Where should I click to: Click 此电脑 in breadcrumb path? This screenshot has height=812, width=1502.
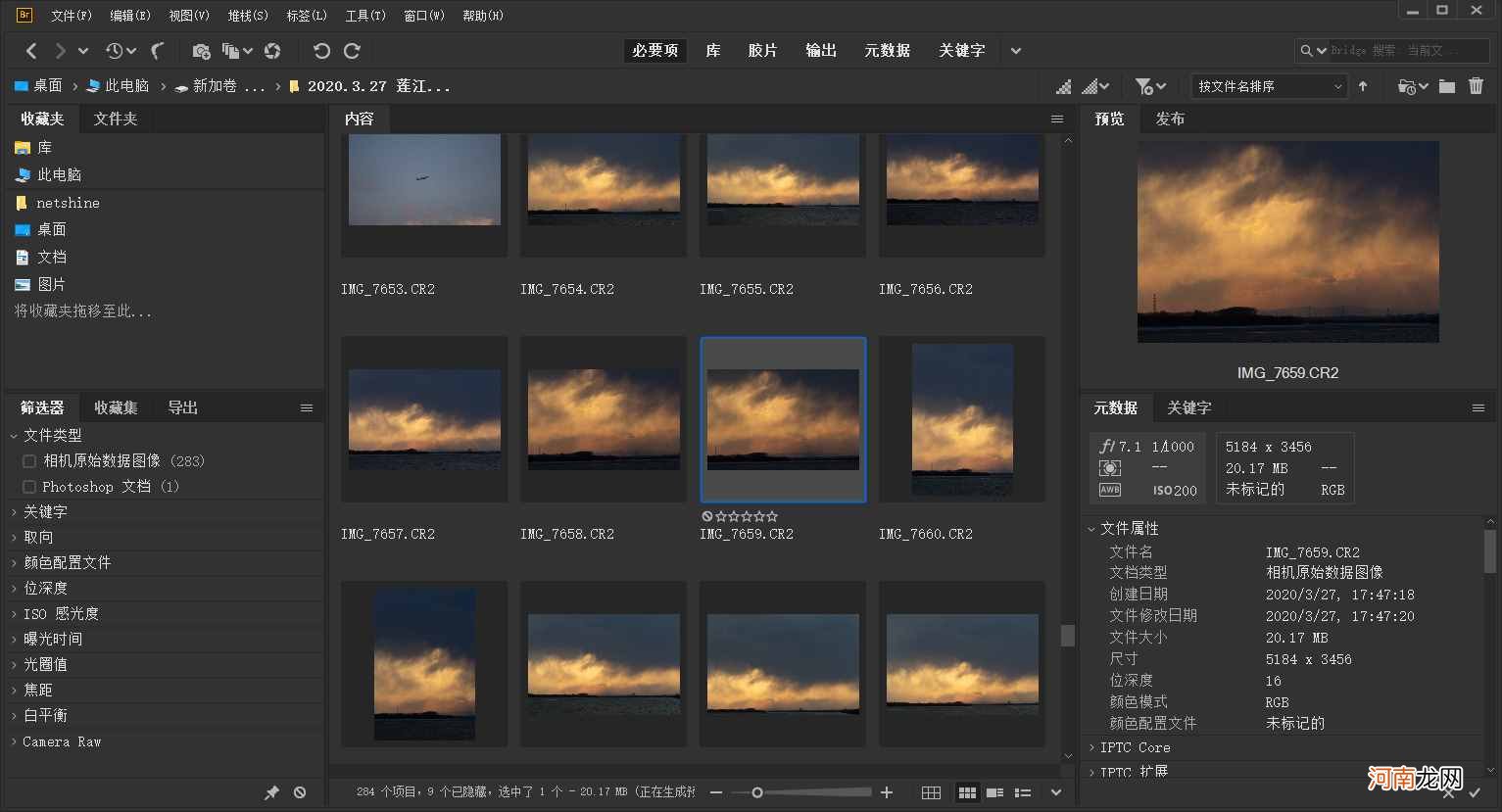coord(118,86)
